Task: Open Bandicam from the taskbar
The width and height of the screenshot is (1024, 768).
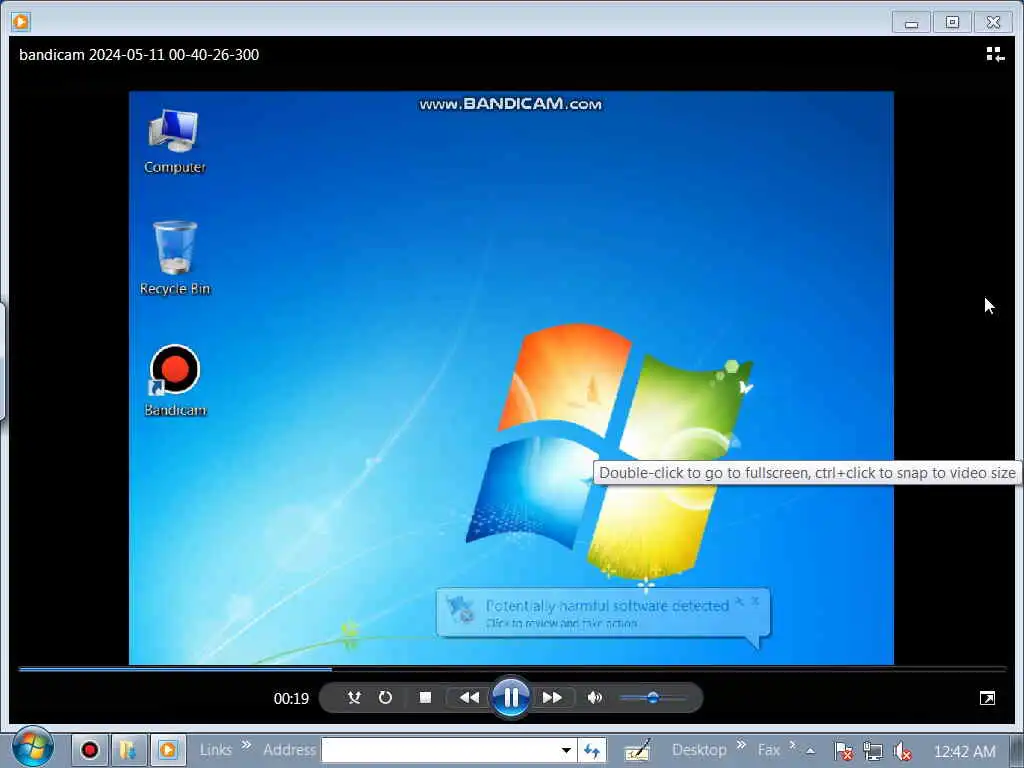Action: [x=89, y=750]
